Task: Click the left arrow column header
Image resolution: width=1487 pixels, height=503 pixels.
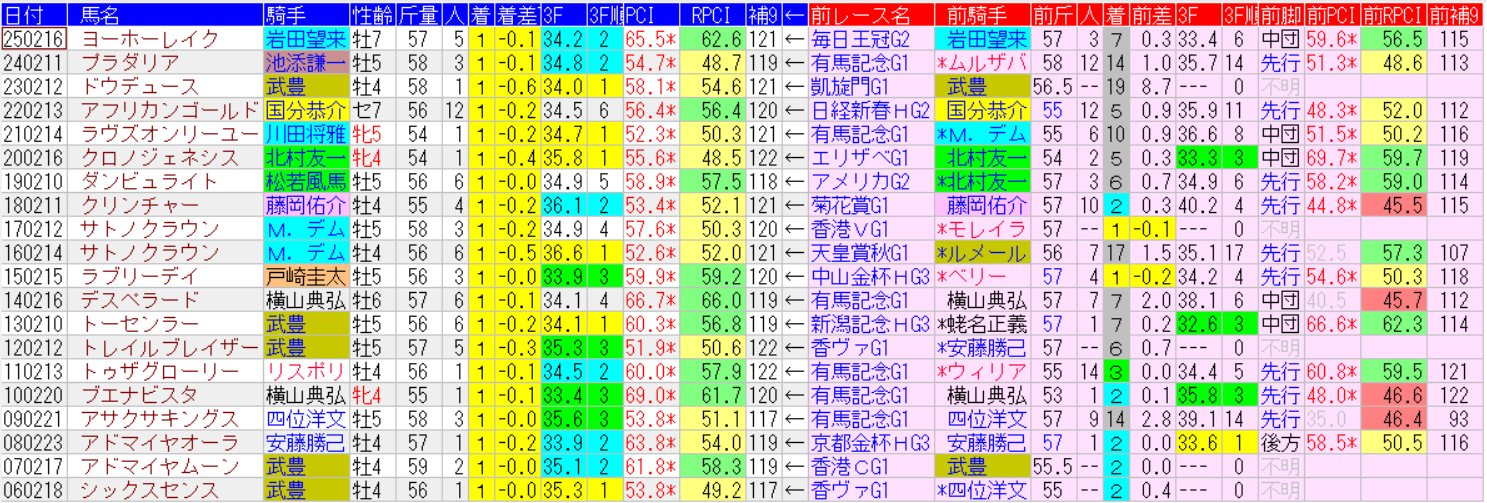Action: 794,14
